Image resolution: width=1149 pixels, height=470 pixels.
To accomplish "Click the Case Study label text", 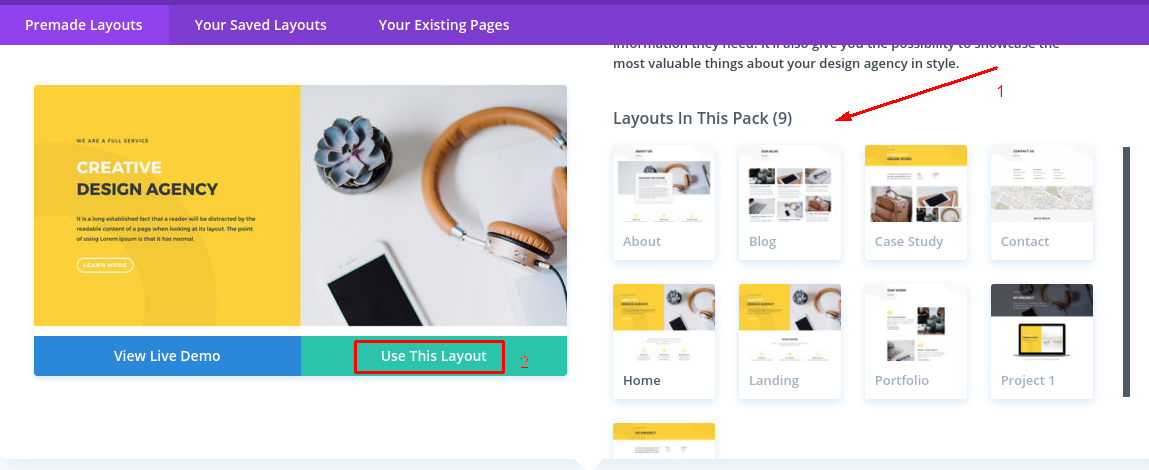I will coord(909,241).
